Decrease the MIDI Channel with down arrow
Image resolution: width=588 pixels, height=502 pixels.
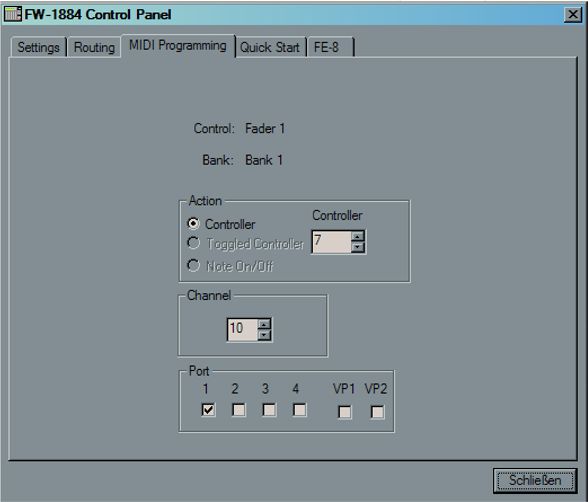tap(264, 334)
